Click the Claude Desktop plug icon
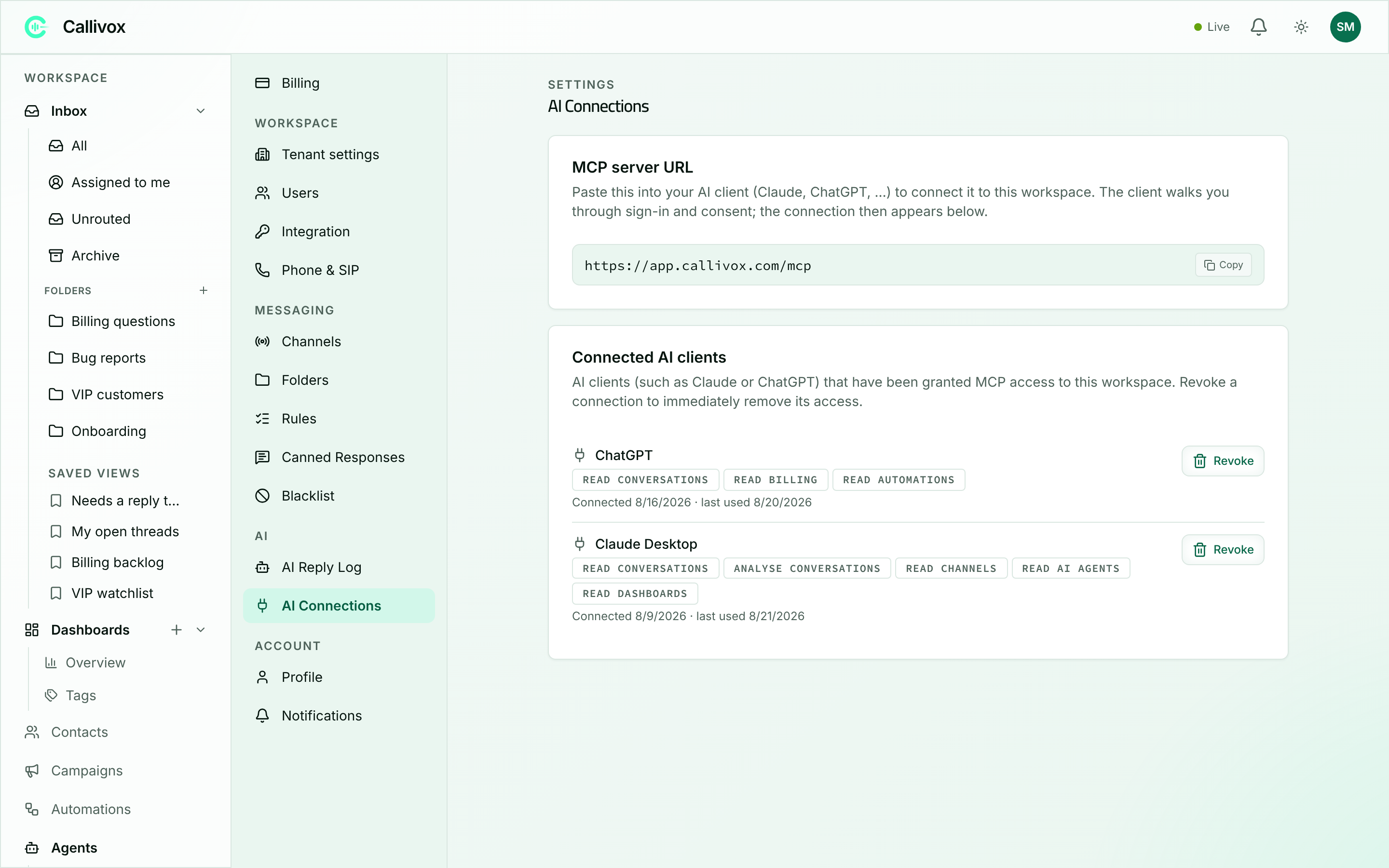The width and height of the screenshot is (1389, 868). tap(580, 543)
